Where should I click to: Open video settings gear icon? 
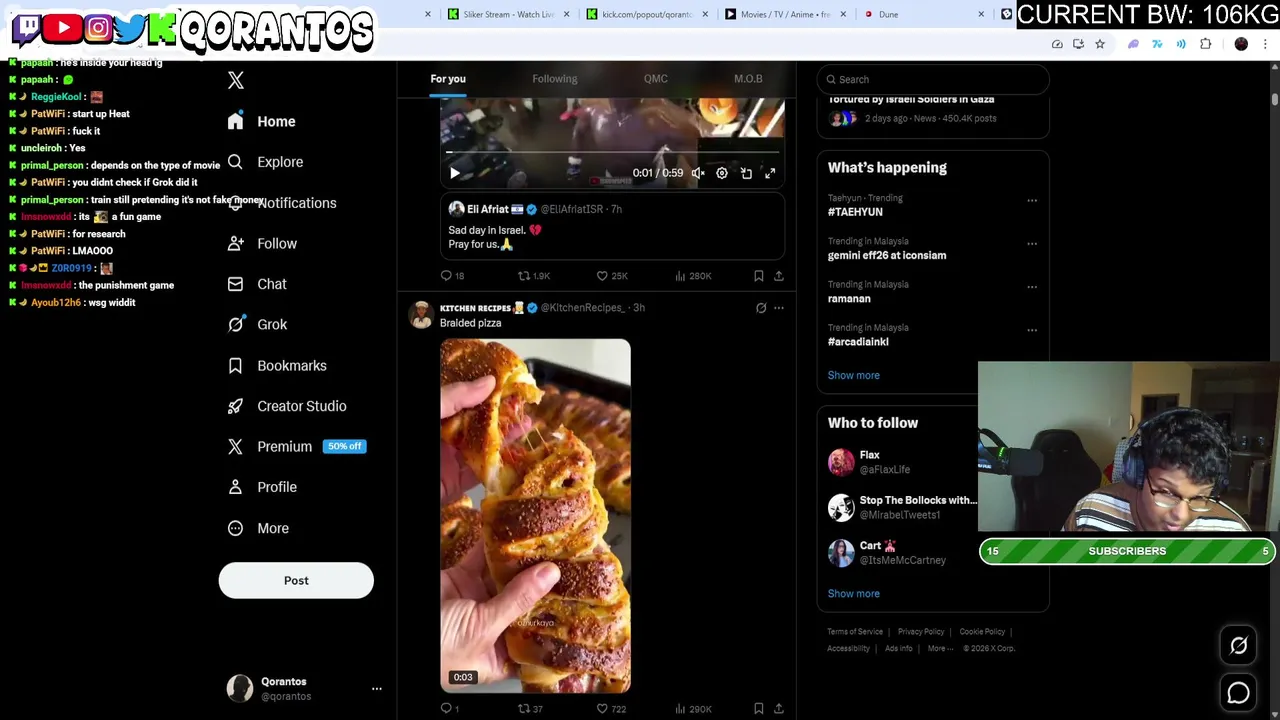722,173
